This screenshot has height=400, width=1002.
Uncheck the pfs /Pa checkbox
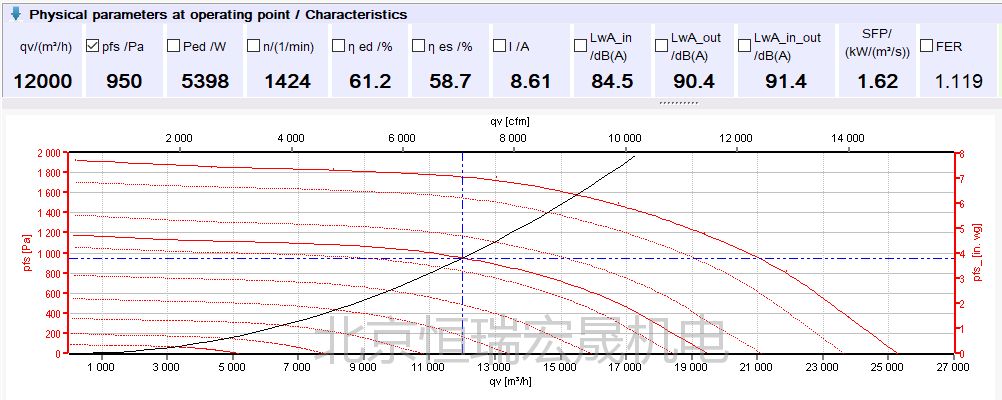pos(93,46)
